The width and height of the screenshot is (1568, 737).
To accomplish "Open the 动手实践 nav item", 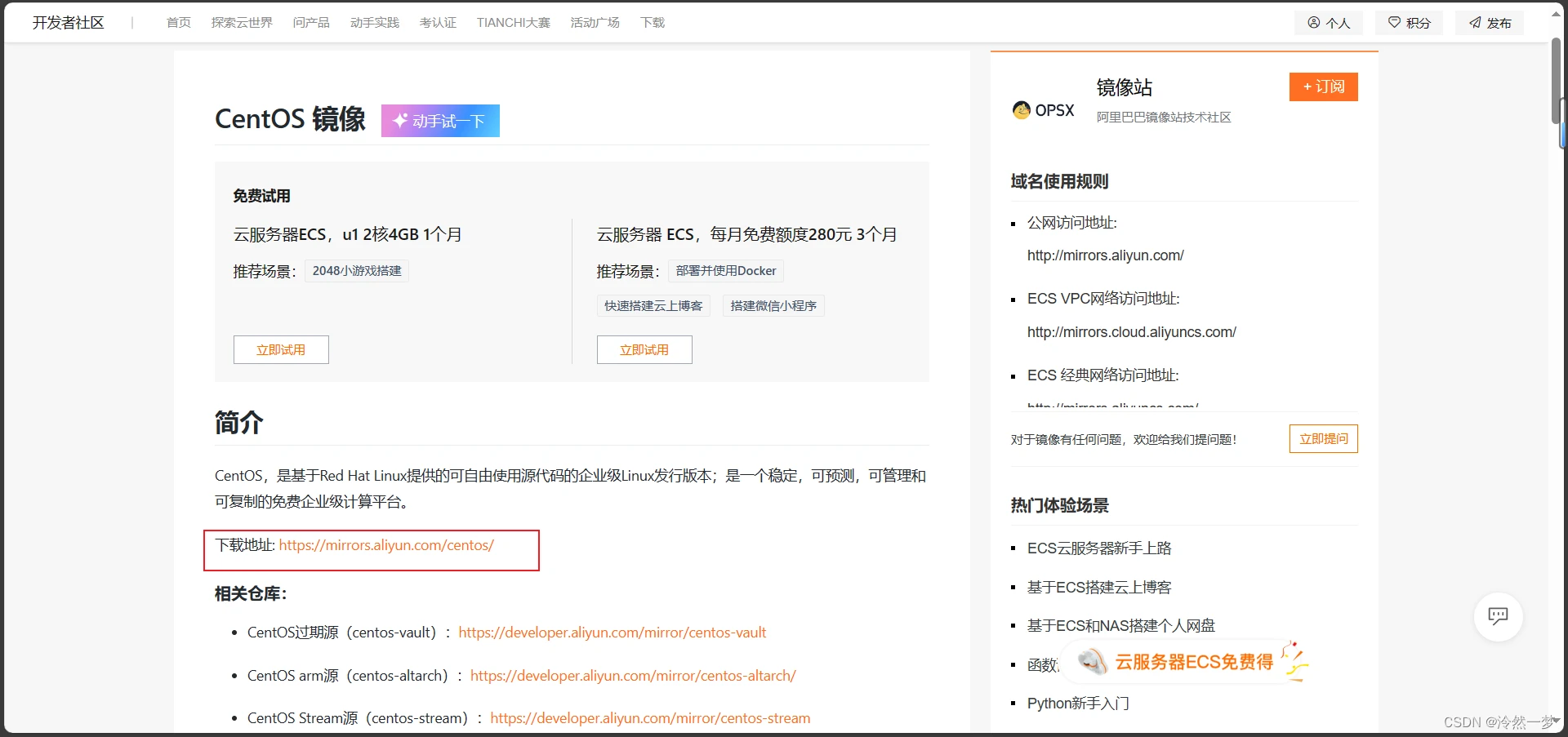I will tap(375, 23).
